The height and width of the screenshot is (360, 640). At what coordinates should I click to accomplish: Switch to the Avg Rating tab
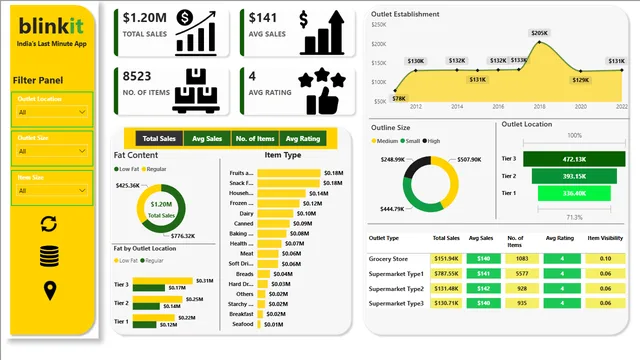tap(303, 139)
